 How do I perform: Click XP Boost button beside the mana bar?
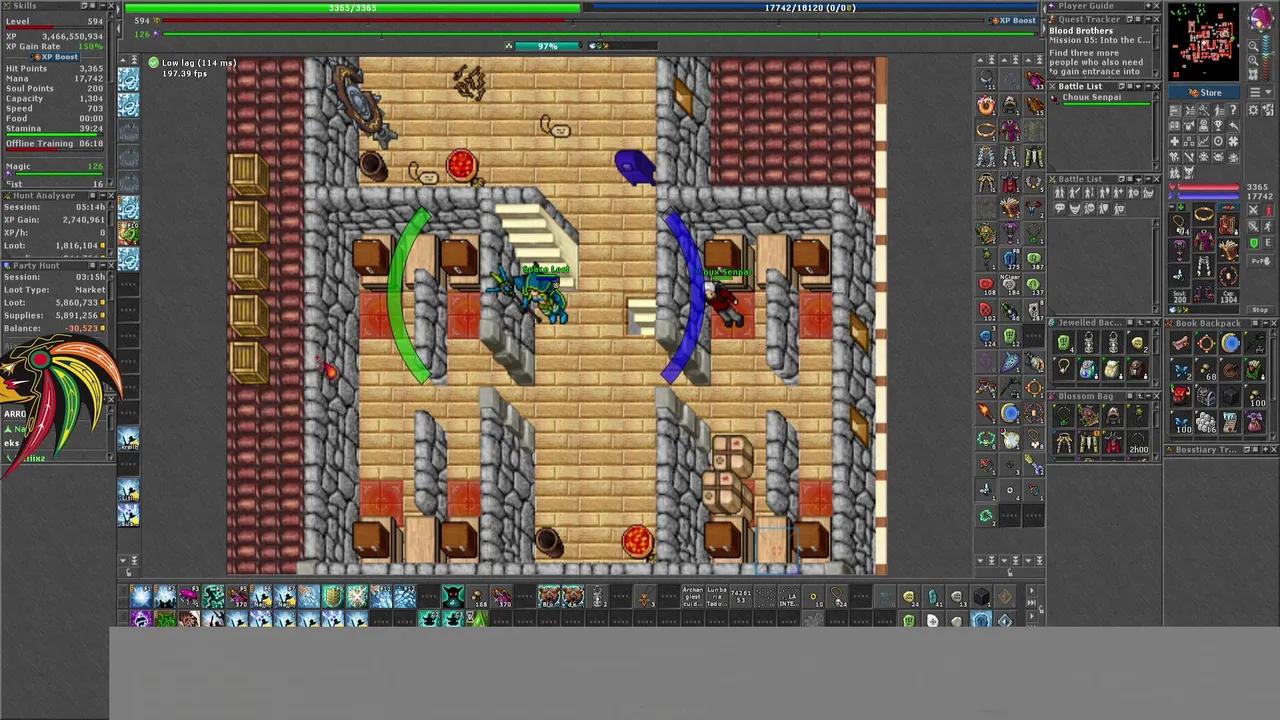tap(1012, 20)
